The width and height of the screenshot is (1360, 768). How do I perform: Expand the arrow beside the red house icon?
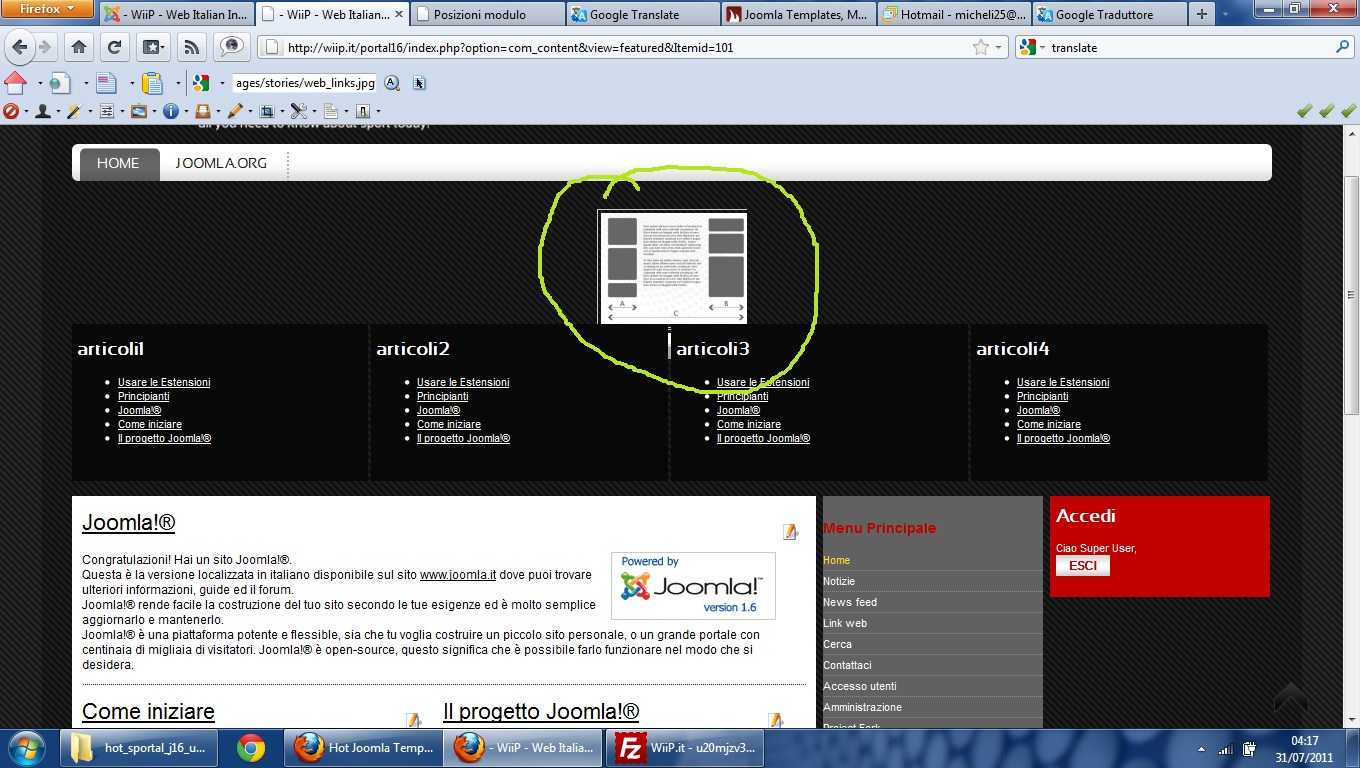click(x=38, y=83)
